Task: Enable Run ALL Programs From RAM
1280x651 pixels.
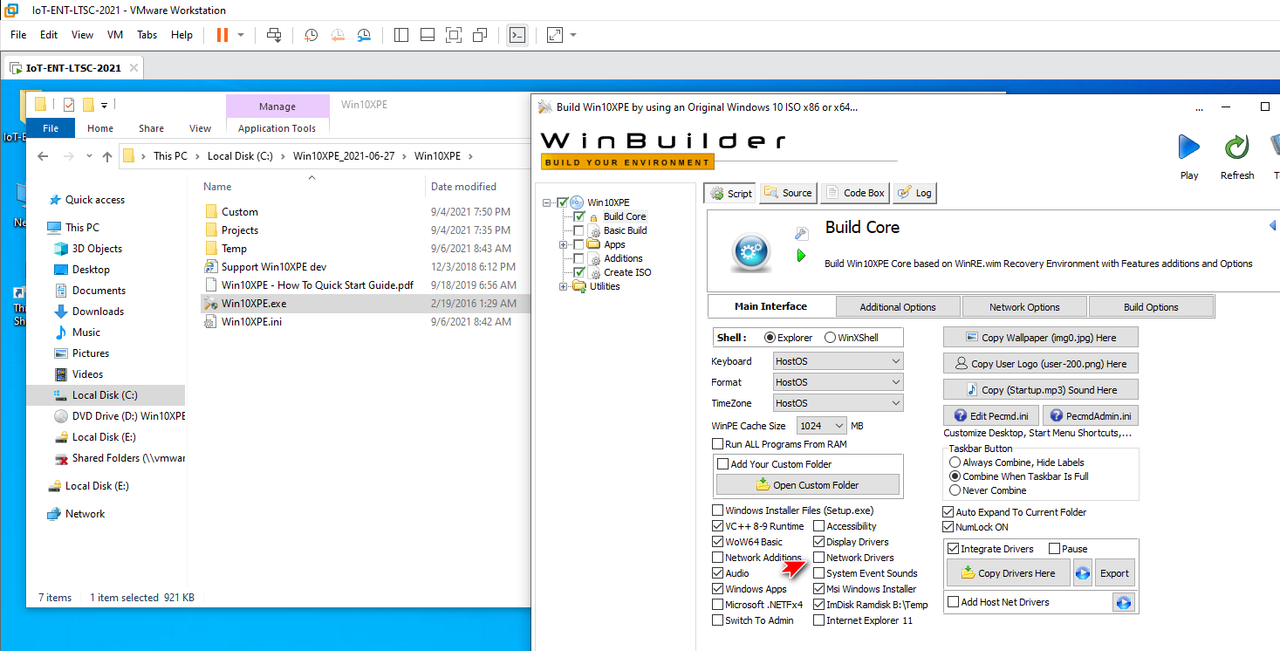Action: [717, 444]
